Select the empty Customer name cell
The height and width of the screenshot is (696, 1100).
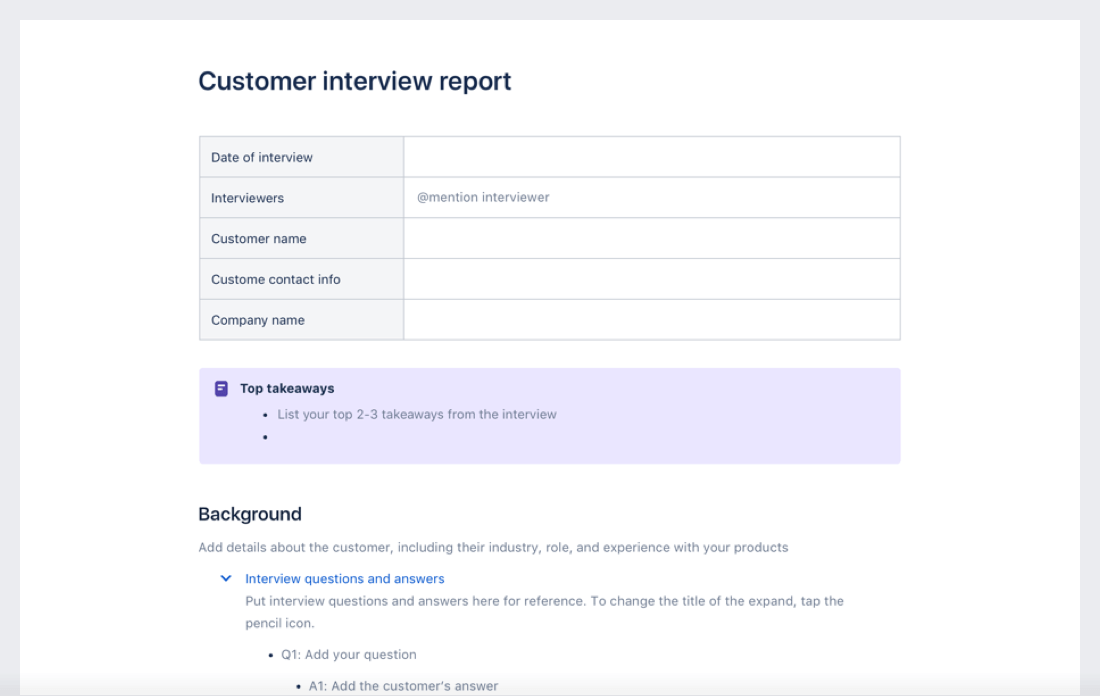pyautogui.click(x=650, y=238)
